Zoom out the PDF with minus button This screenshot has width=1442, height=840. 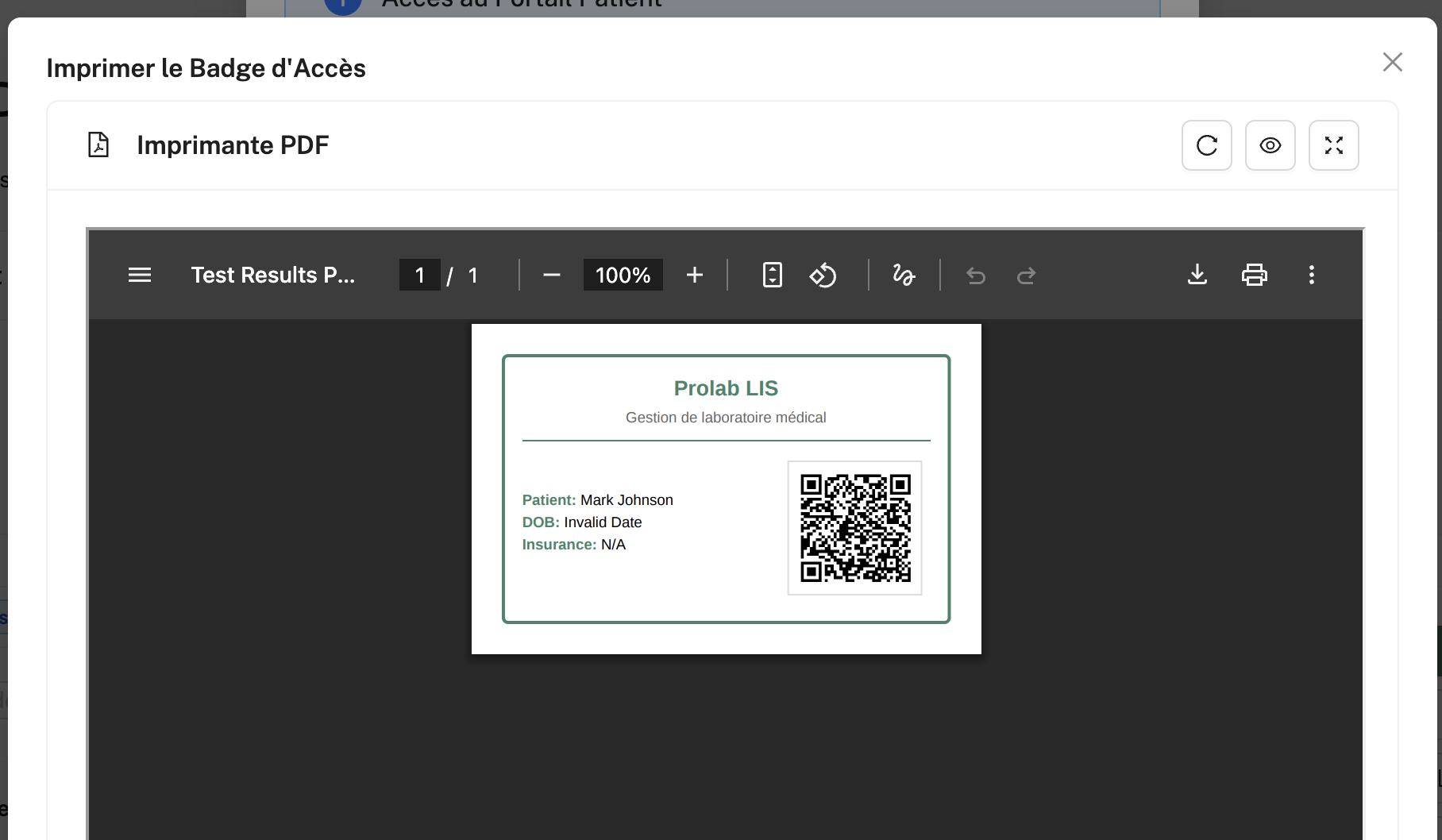pyautogui.click(x=552, y=275)
